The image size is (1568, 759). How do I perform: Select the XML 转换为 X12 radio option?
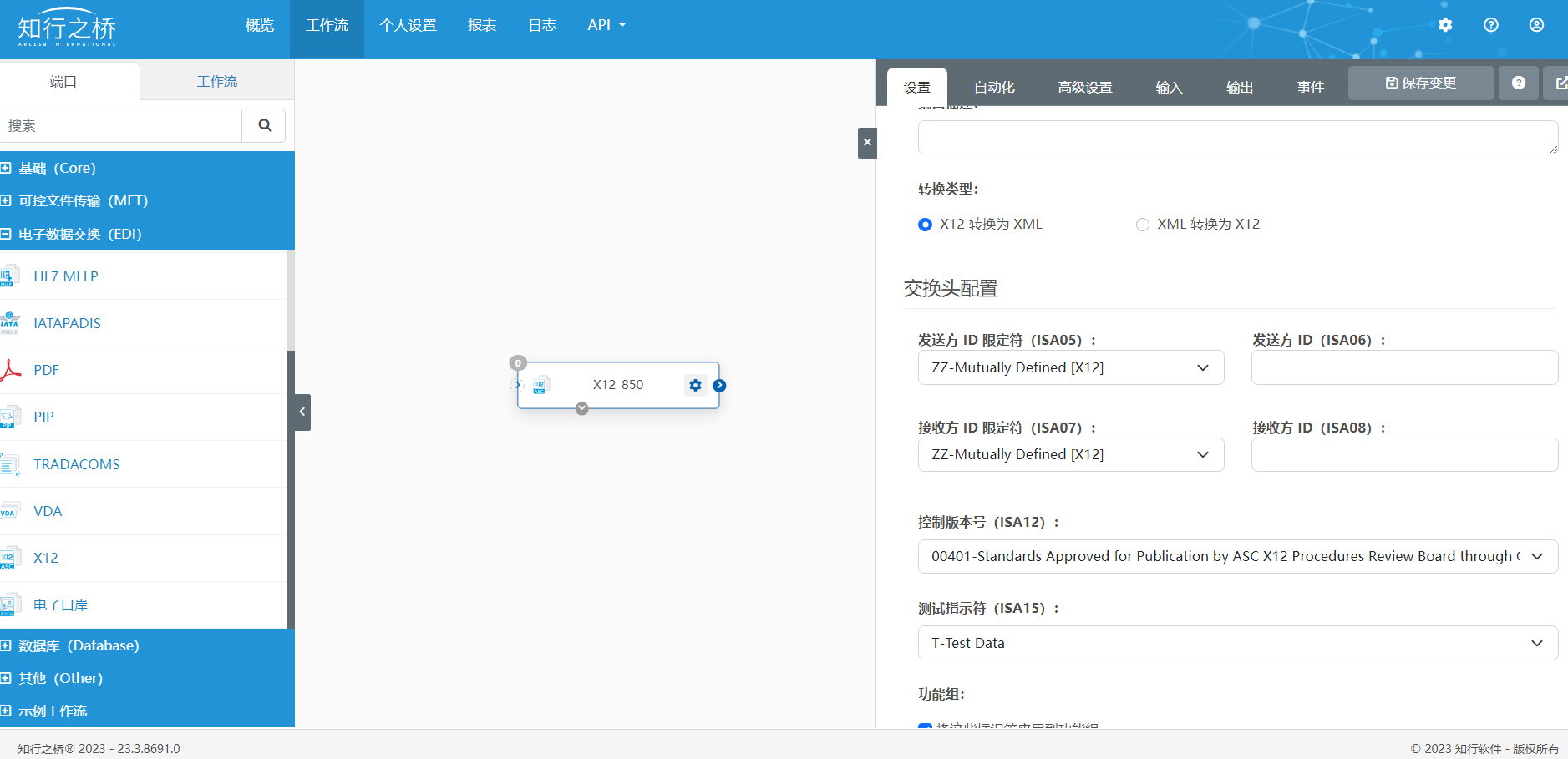pos(1142,225)
